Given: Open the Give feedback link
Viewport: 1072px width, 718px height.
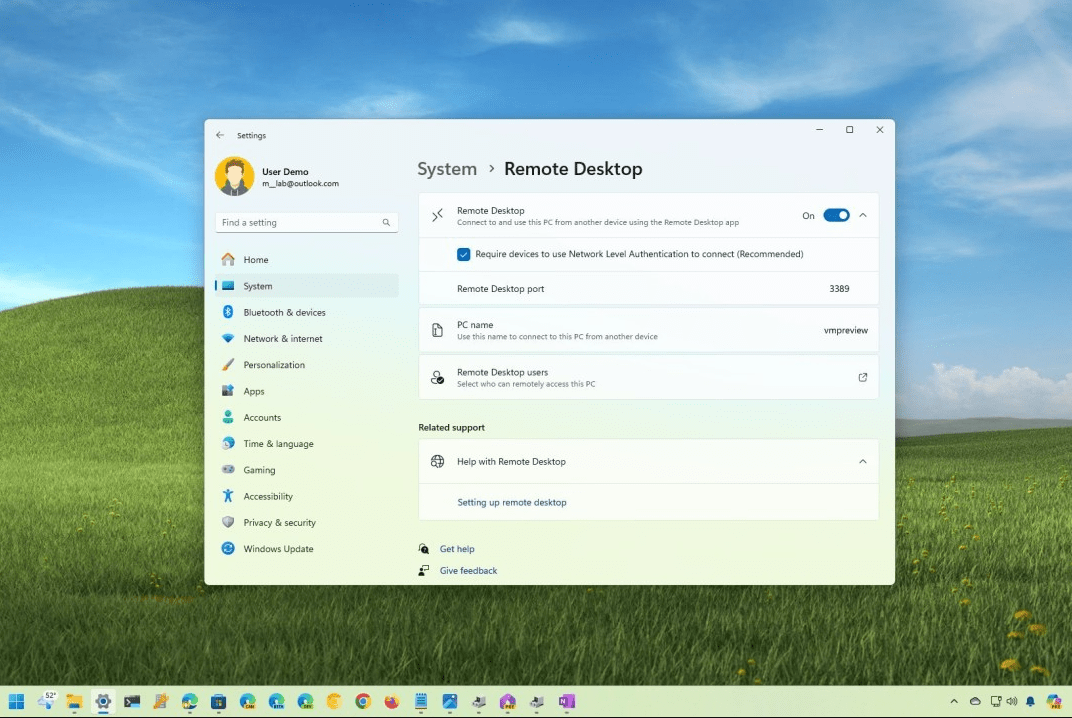Looking at the screenshot, I should click(x=468, y=571).
